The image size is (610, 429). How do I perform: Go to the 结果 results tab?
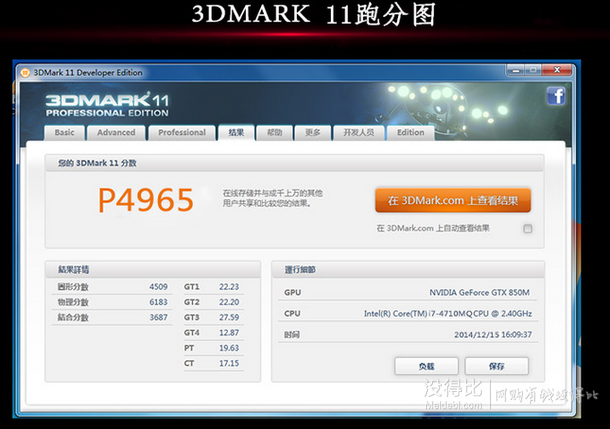coord(236,133)
